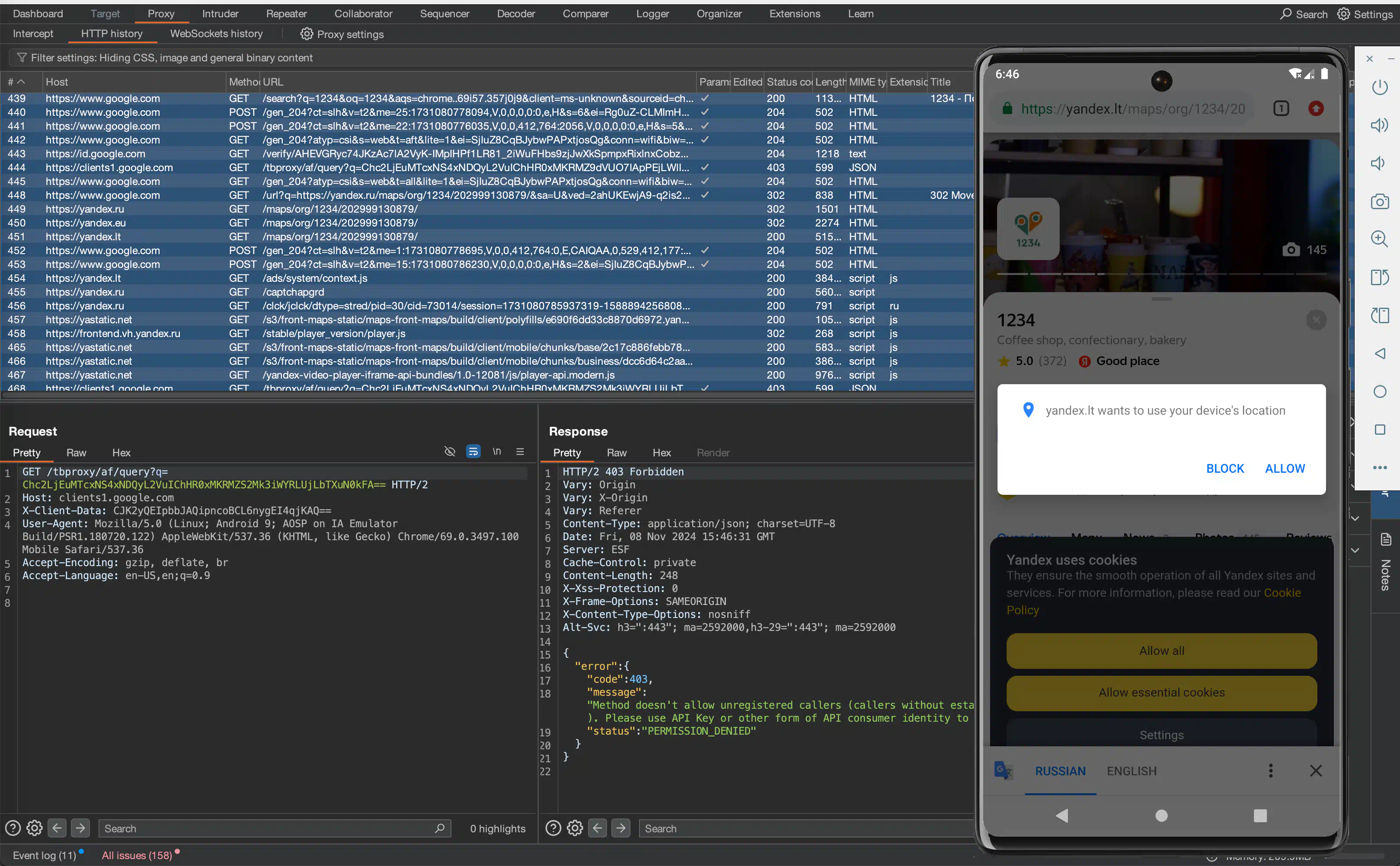Open All issues (158)
This screenshot has width=1400, height=866.
tap(137, 855)
